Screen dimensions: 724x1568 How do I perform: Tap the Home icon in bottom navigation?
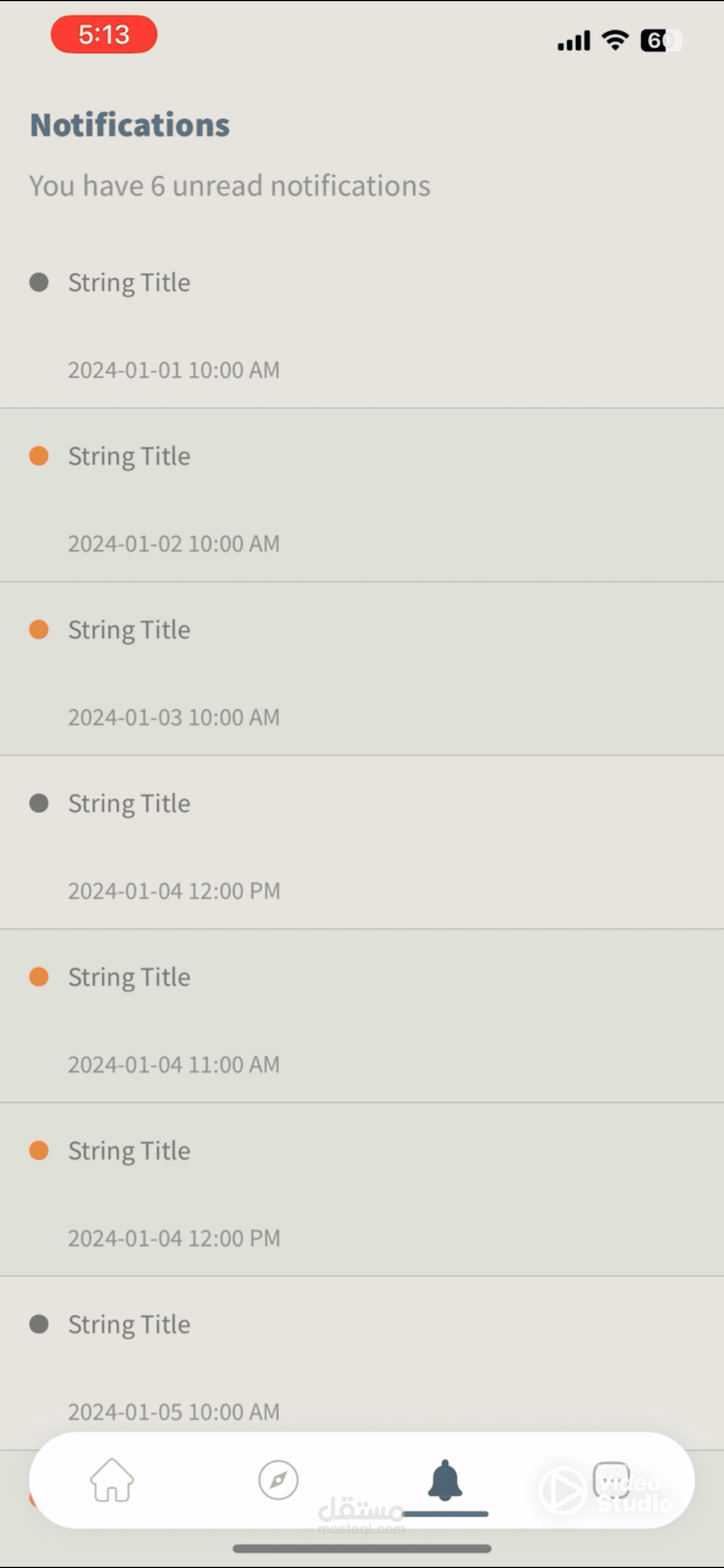112,1480
